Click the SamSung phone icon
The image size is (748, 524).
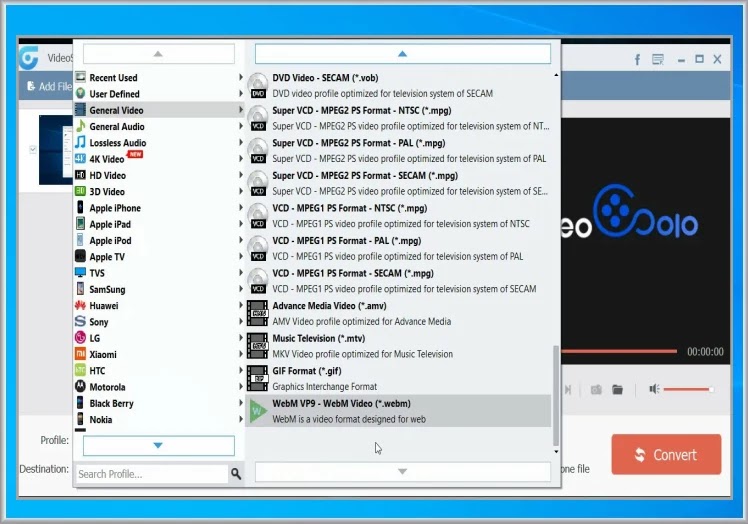point(80,289)
